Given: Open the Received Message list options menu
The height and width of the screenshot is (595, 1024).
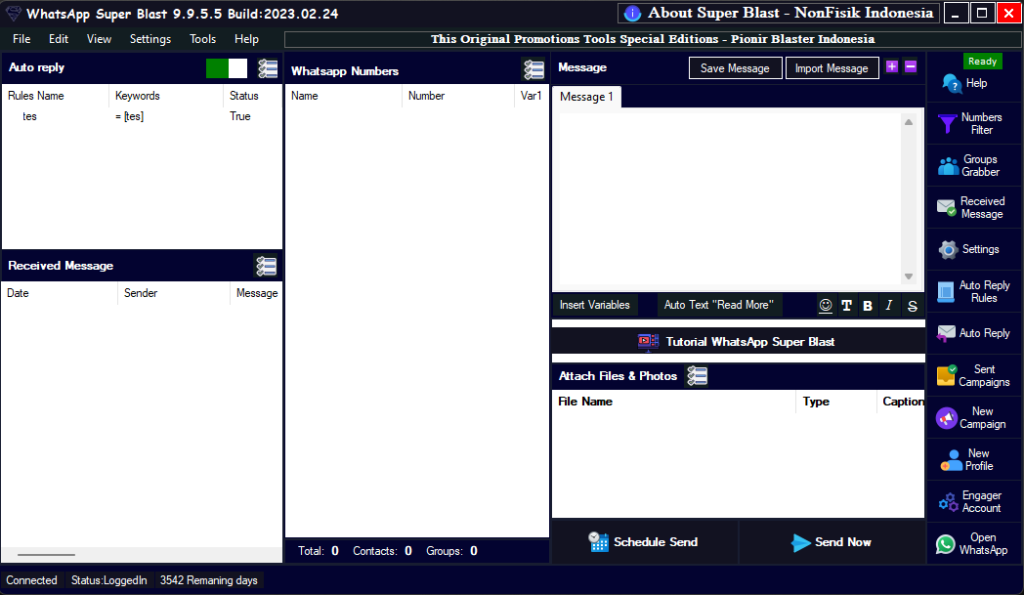Looking at the screenshot, I should coord(266,266).
